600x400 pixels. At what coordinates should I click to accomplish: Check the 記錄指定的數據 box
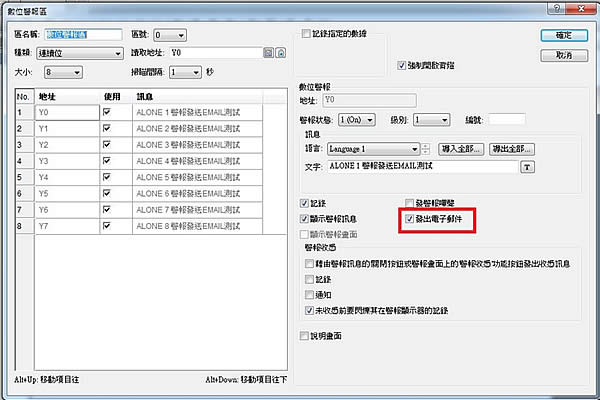[x=306, y=35]
